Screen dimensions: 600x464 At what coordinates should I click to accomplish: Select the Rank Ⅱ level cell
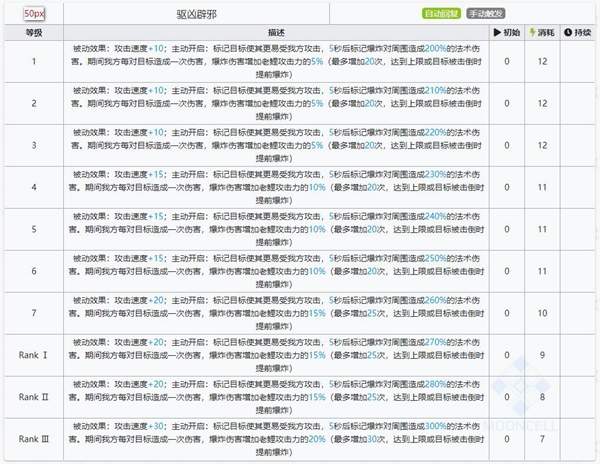[34, 397]
